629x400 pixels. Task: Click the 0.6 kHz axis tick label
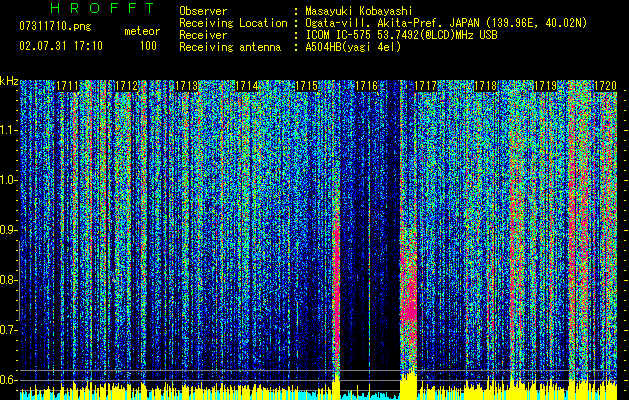[8, 380]
